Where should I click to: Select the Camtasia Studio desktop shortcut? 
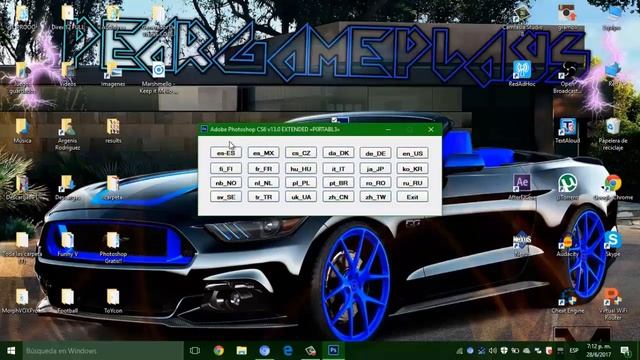(x=522, y=18)
